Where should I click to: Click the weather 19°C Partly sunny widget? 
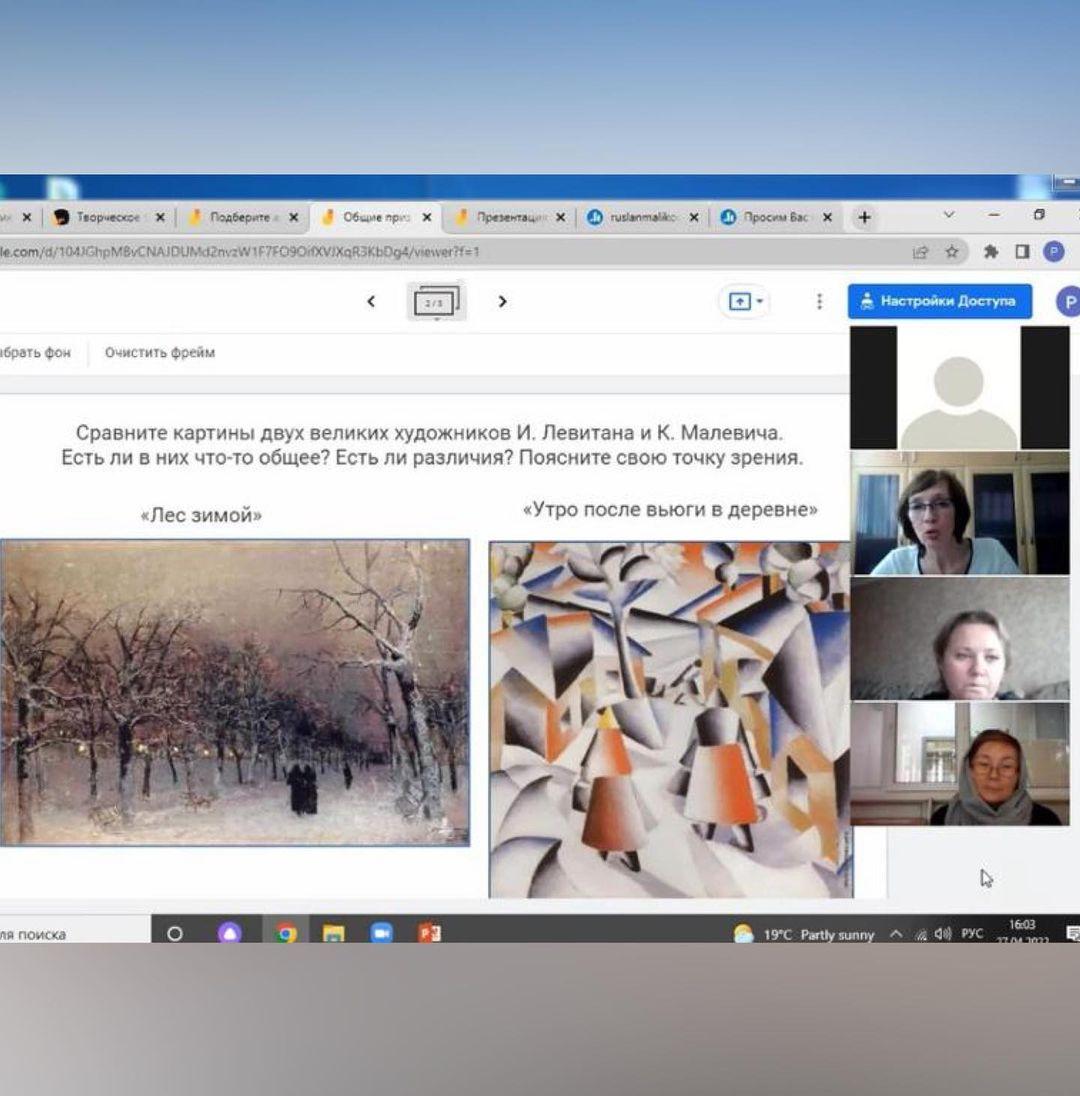[x=803, y=935]
